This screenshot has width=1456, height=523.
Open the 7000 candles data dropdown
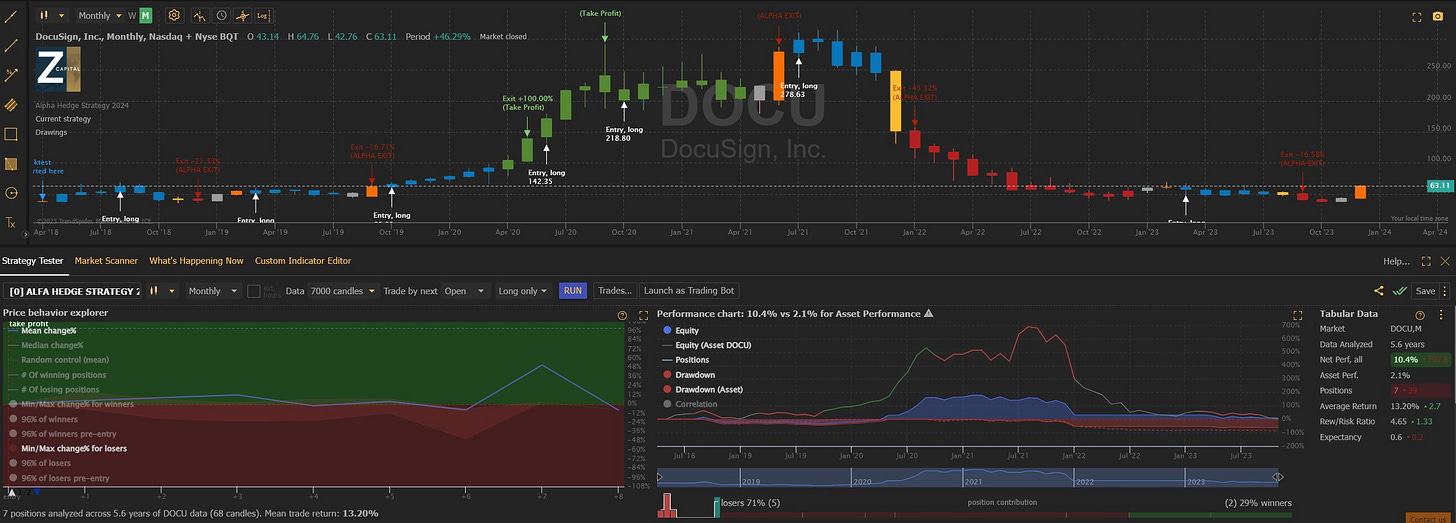[344, 291]
